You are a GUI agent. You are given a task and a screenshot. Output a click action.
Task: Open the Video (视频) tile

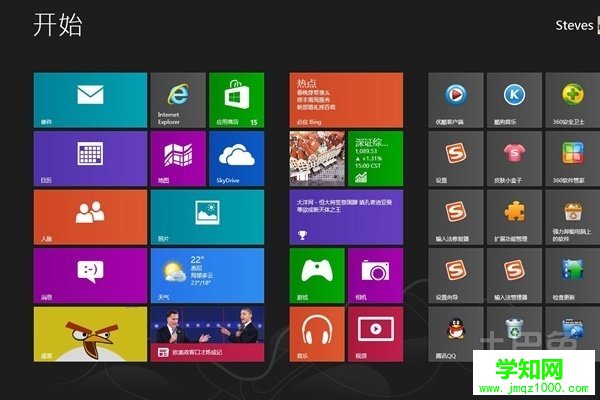(x=375, y=334)
